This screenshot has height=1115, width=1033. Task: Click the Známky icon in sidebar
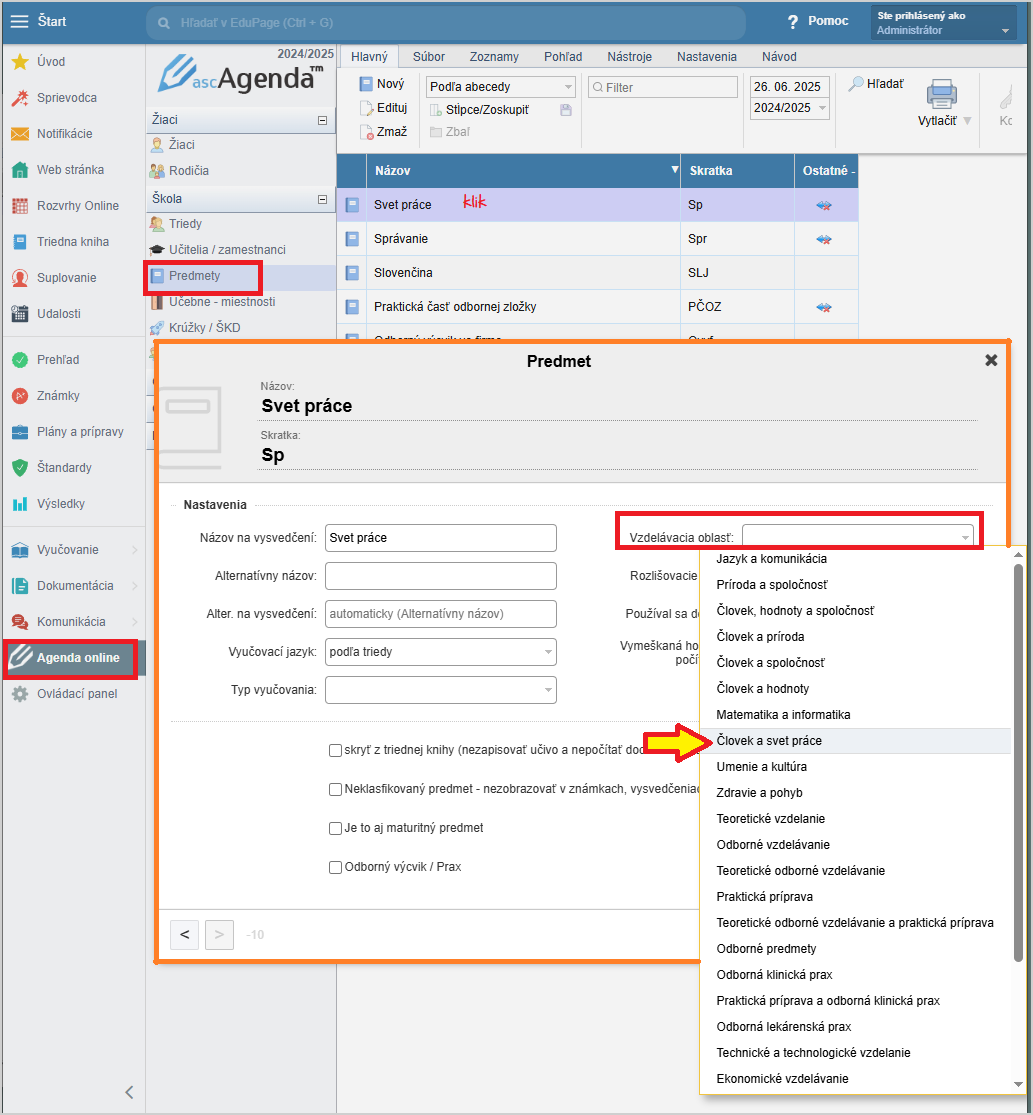coord(20,396)
